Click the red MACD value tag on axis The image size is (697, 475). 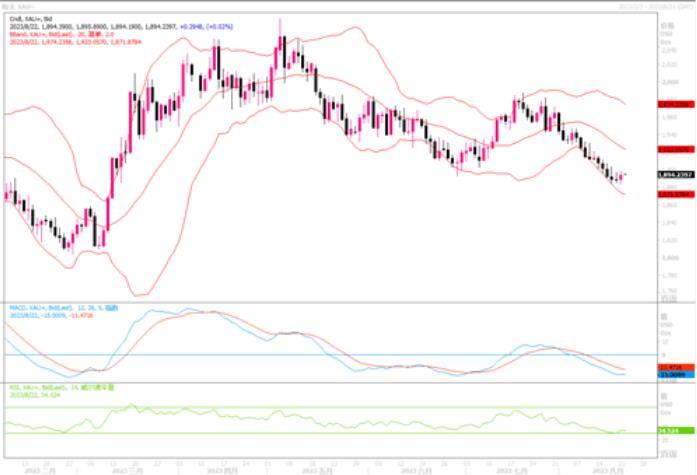[670, 367]
